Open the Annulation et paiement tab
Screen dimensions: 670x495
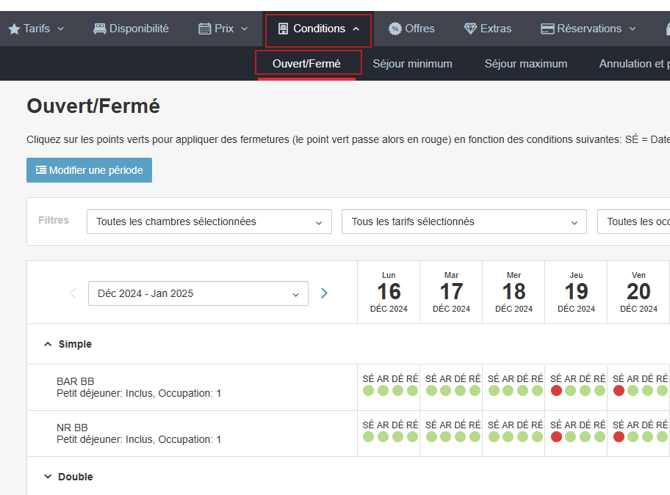[634, 64]
